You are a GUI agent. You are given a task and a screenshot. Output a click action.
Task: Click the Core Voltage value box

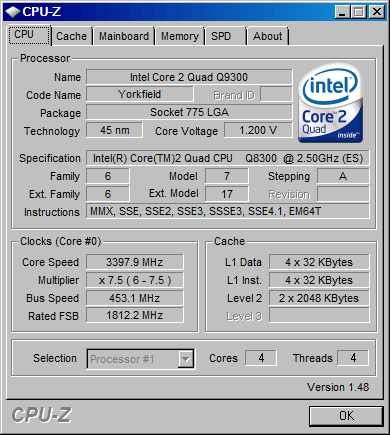point(258,130)
